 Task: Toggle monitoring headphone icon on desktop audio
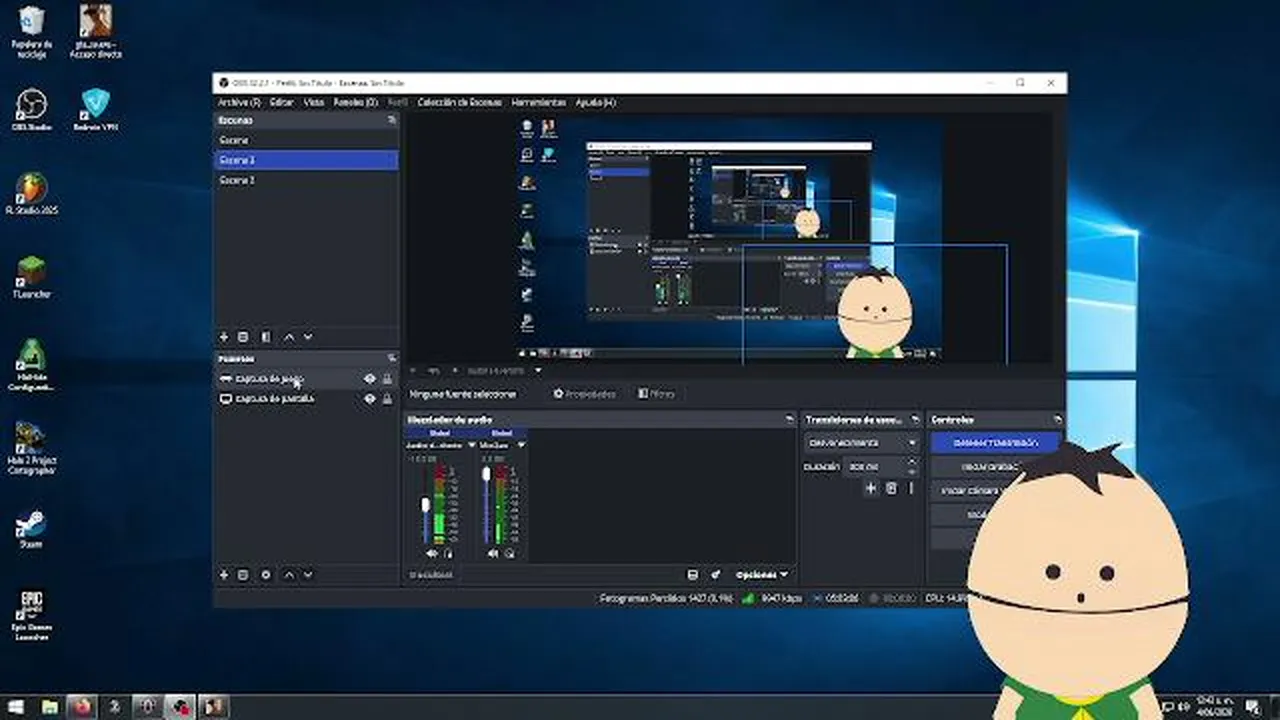tap(447, 553)
